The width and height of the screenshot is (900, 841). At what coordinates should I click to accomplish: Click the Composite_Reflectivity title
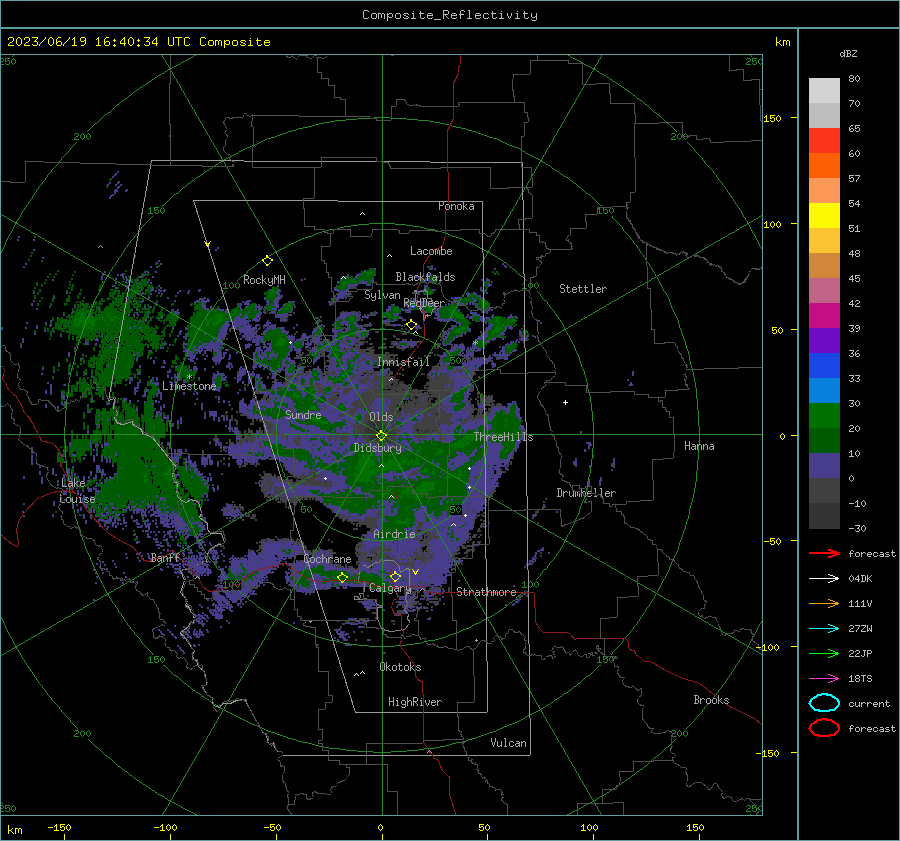point(450,15)
